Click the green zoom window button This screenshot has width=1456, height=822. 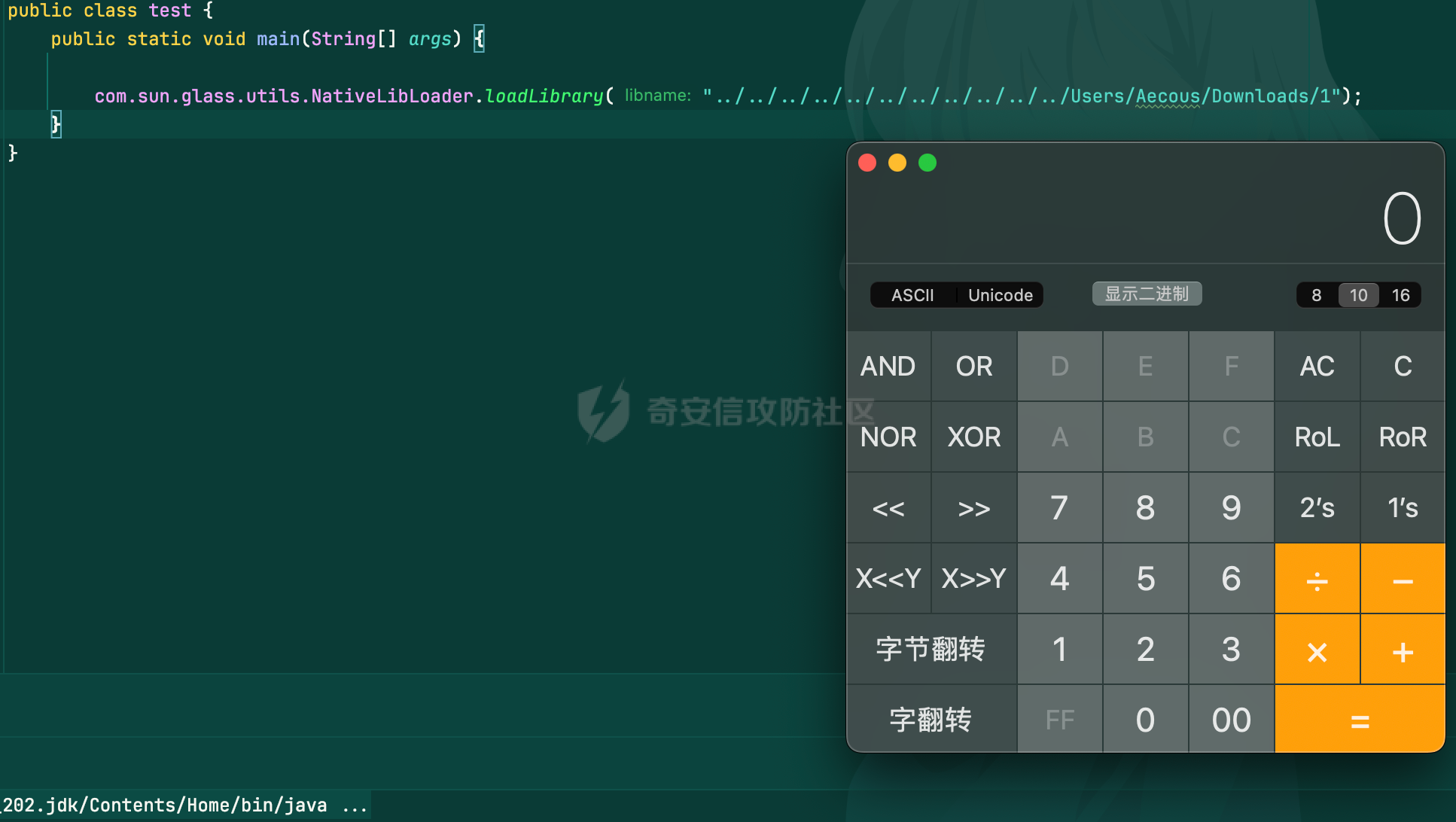pyautogui.click(x=928, y=163)
